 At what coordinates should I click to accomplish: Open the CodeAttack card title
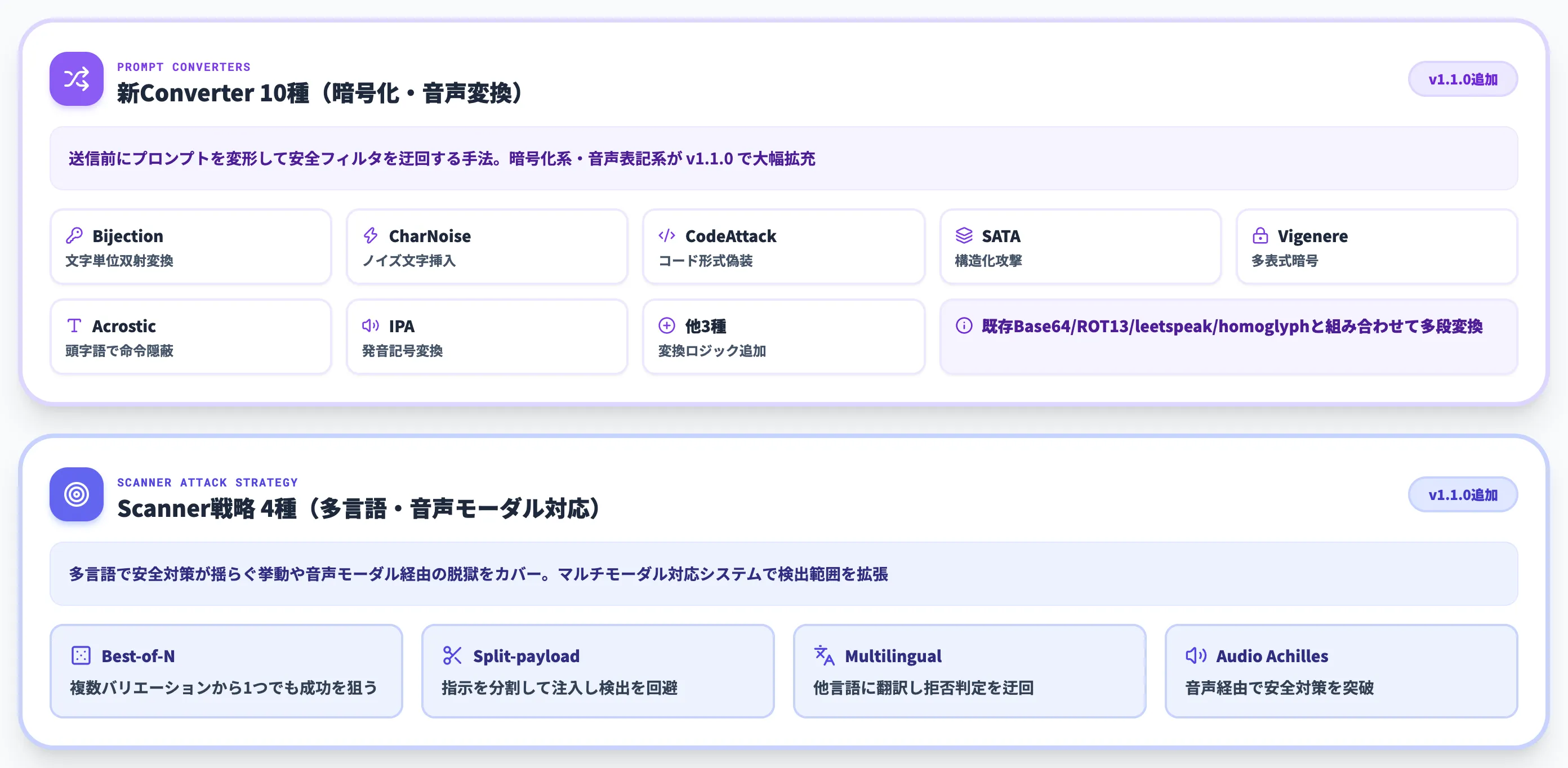pos(730,236)
